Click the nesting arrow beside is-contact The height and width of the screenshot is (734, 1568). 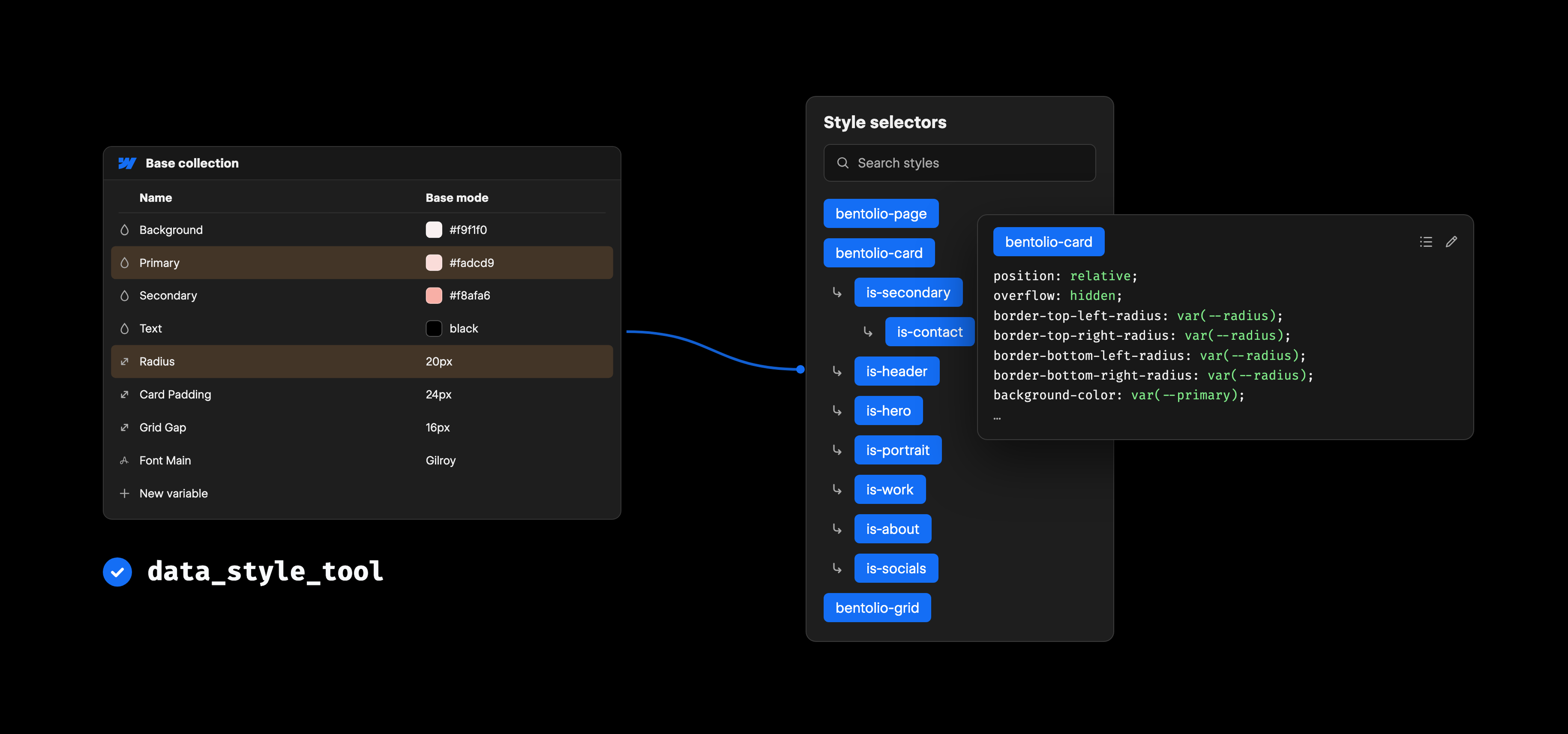(868, 333)
